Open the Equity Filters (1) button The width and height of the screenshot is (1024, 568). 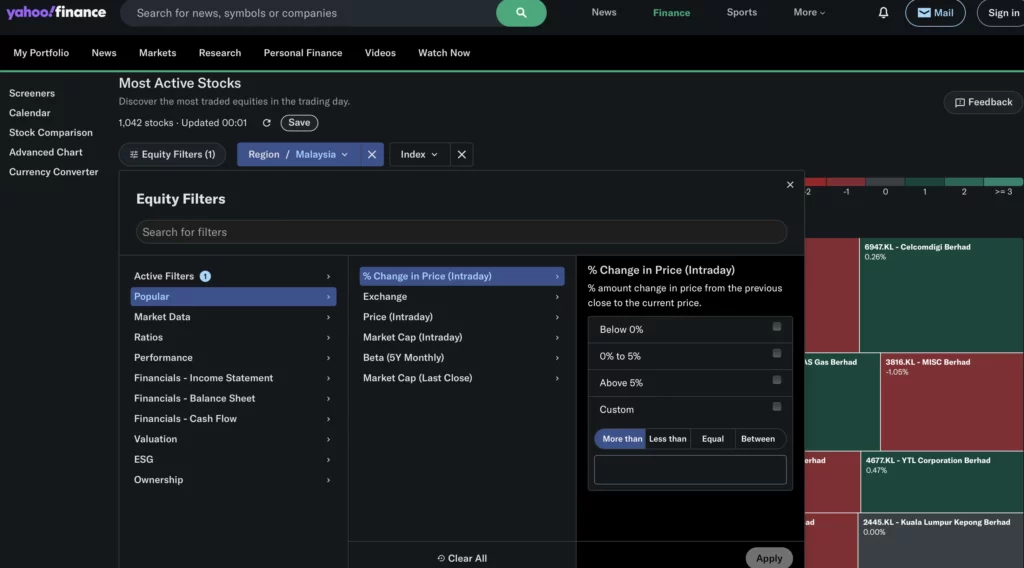point(172,155)
